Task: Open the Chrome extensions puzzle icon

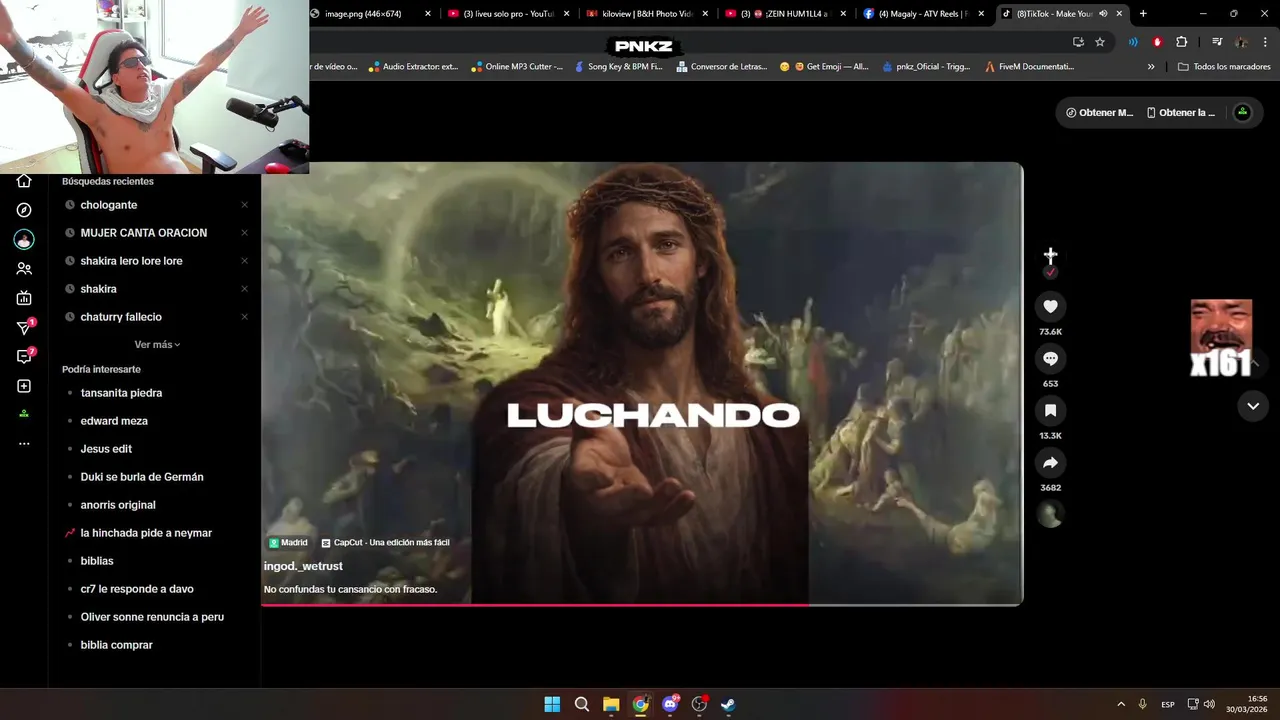Action: pos(1181,42)
